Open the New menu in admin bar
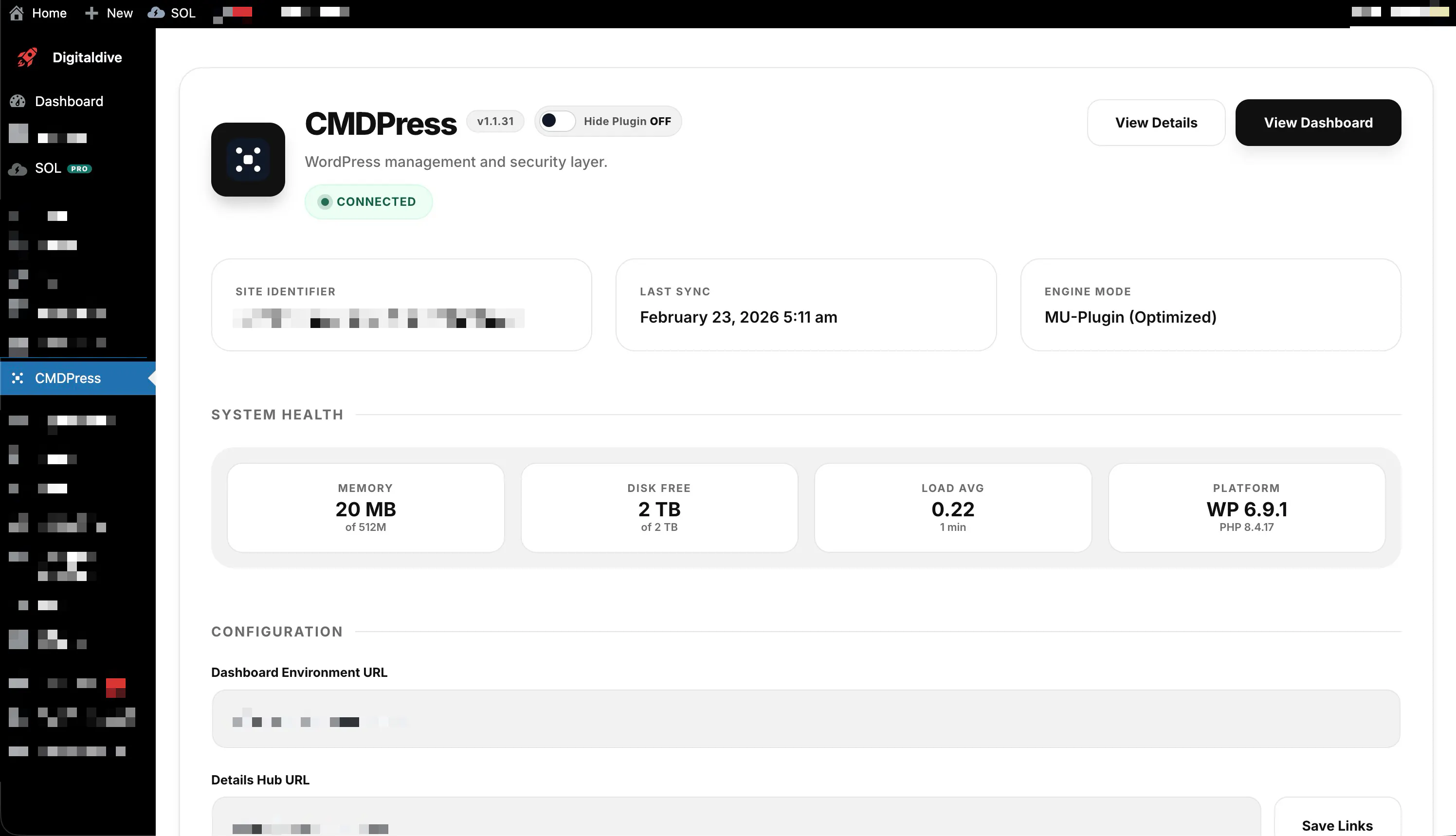This screenshot has width=1456, height=836. (x=109, y=13)
